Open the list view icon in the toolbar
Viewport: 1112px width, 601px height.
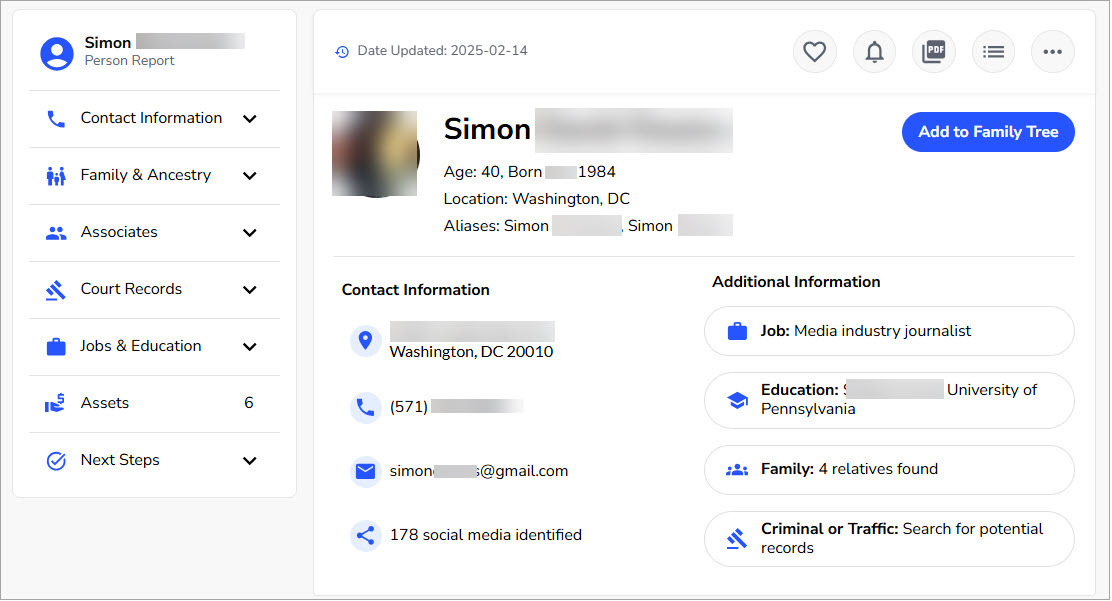click(993, 51)
